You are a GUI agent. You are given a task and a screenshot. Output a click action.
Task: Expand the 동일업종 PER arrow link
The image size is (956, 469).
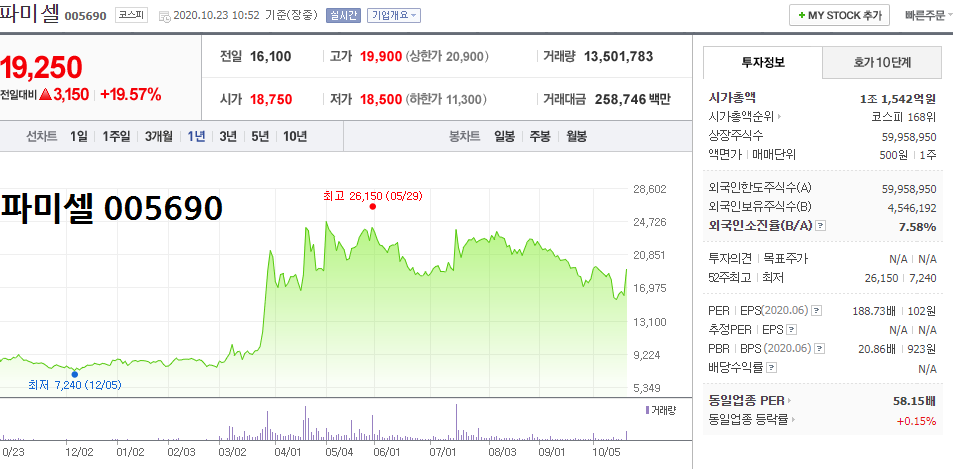[x=789, y=401]
